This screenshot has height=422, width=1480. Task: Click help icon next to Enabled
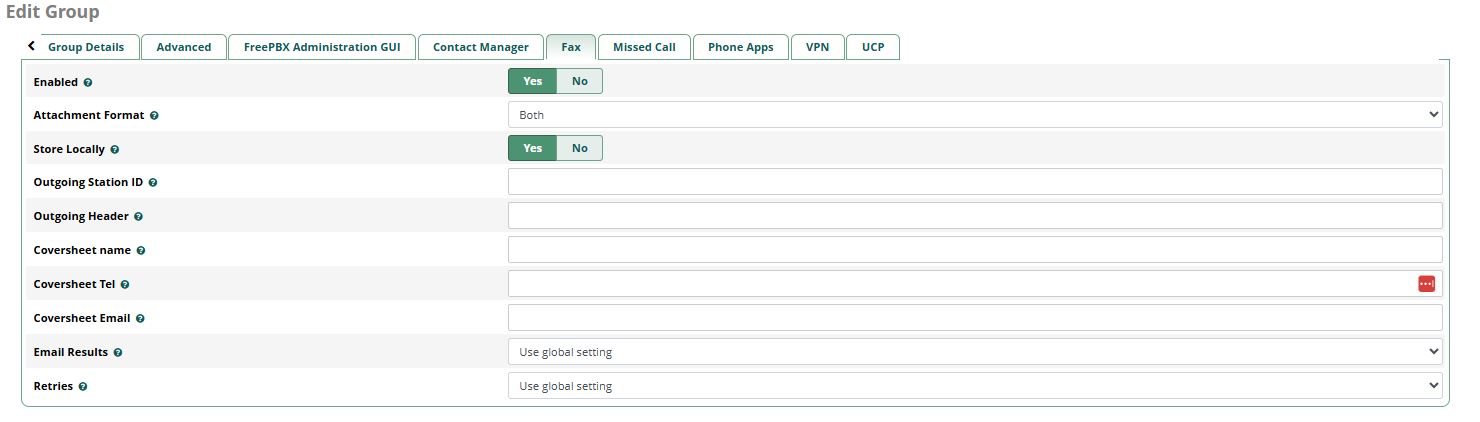click(x=88, y=83)
